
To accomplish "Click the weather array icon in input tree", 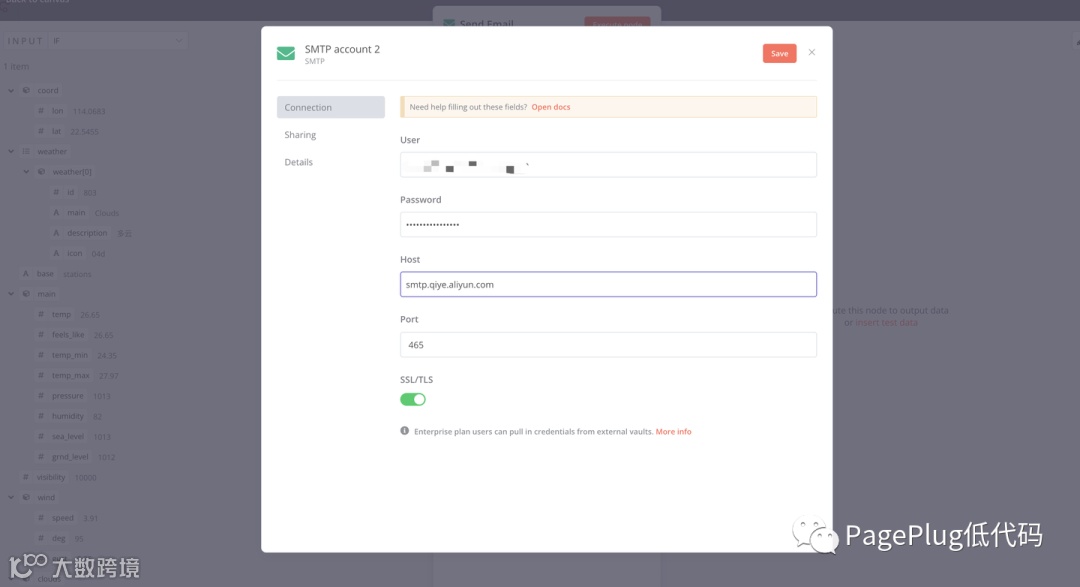I will point(26,152).
